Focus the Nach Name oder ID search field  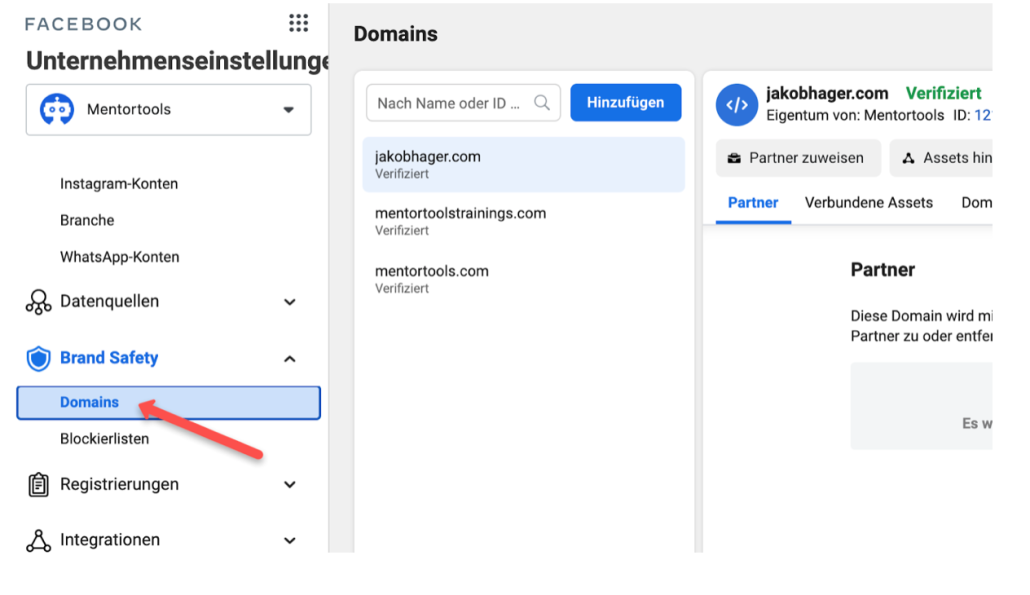pos(463,102)
